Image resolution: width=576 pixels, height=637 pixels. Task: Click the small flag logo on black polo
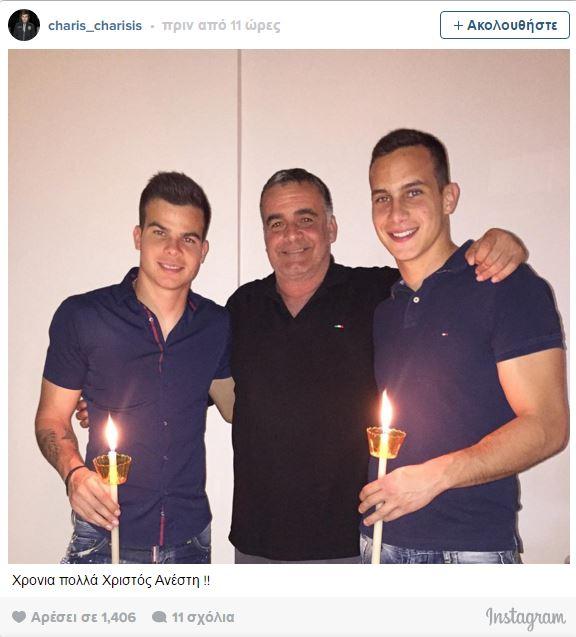(338, 326)
